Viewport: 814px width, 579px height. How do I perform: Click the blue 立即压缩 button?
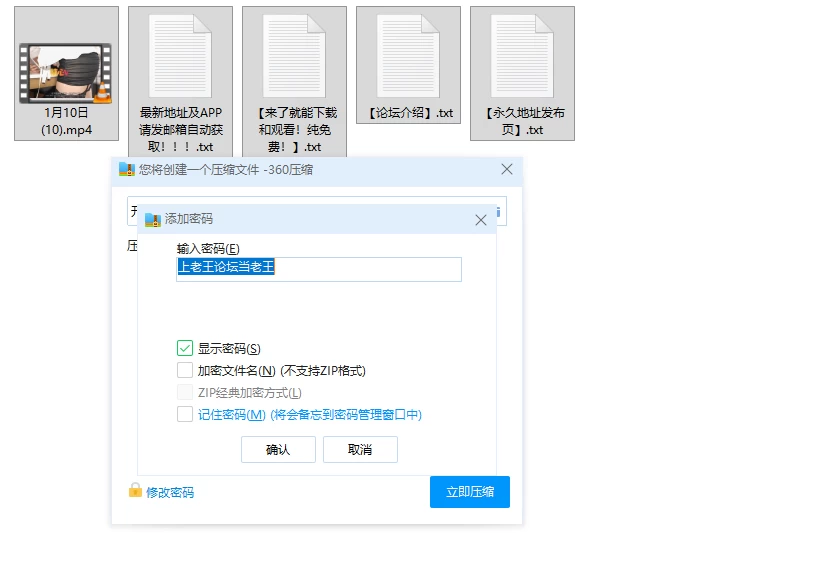coord(470,492)
